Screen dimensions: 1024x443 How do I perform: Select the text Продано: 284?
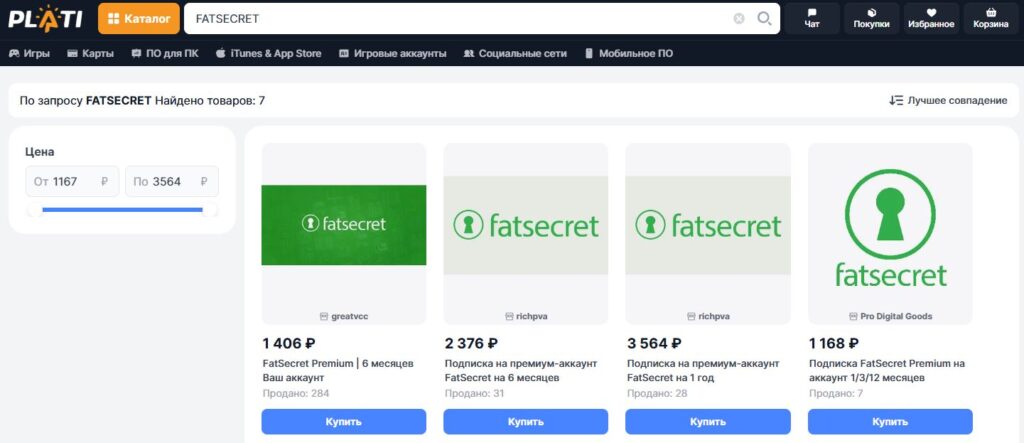coord(296,393)
